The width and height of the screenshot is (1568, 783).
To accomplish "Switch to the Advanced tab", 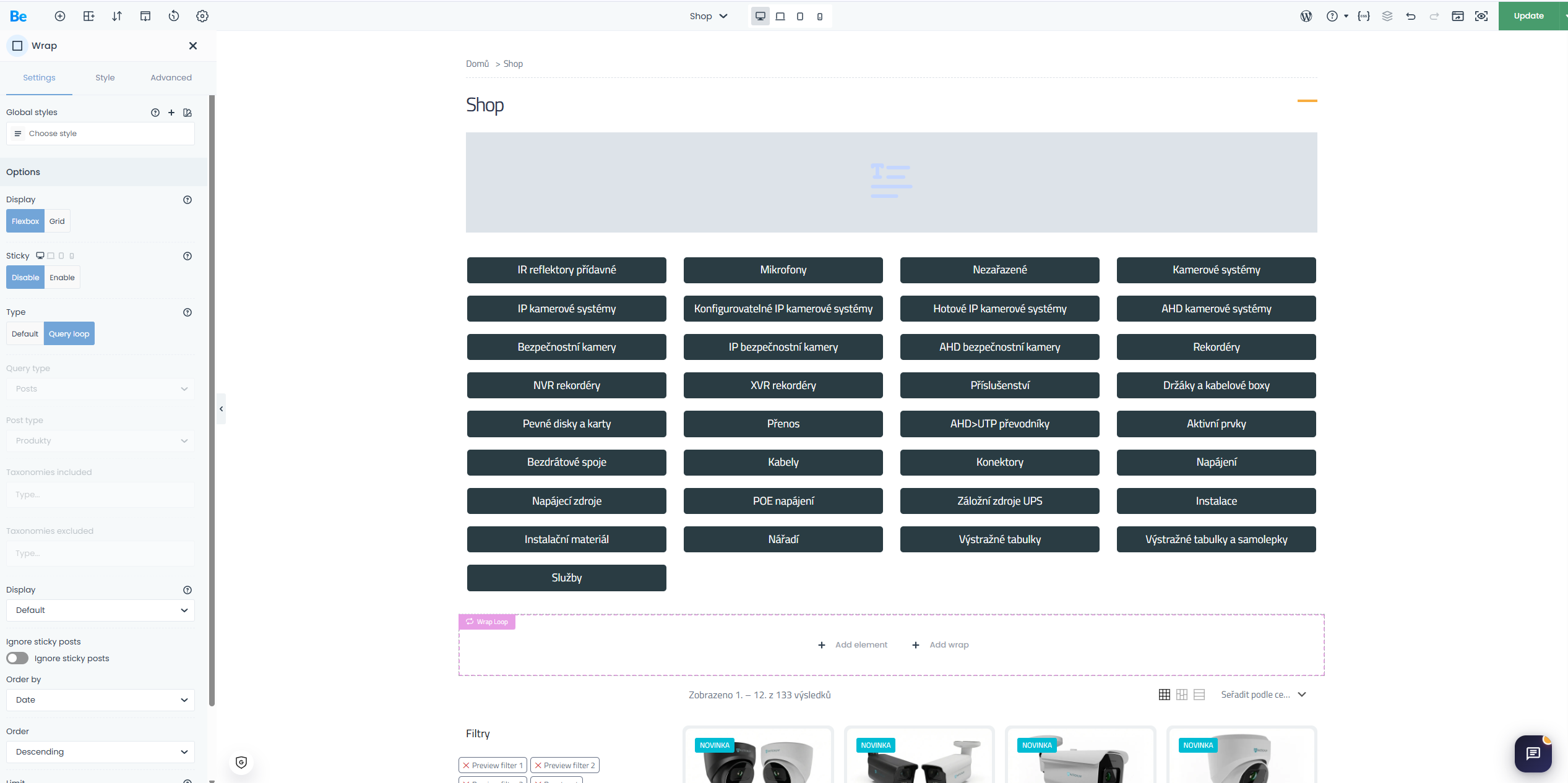I will click(x=171, y=77).
